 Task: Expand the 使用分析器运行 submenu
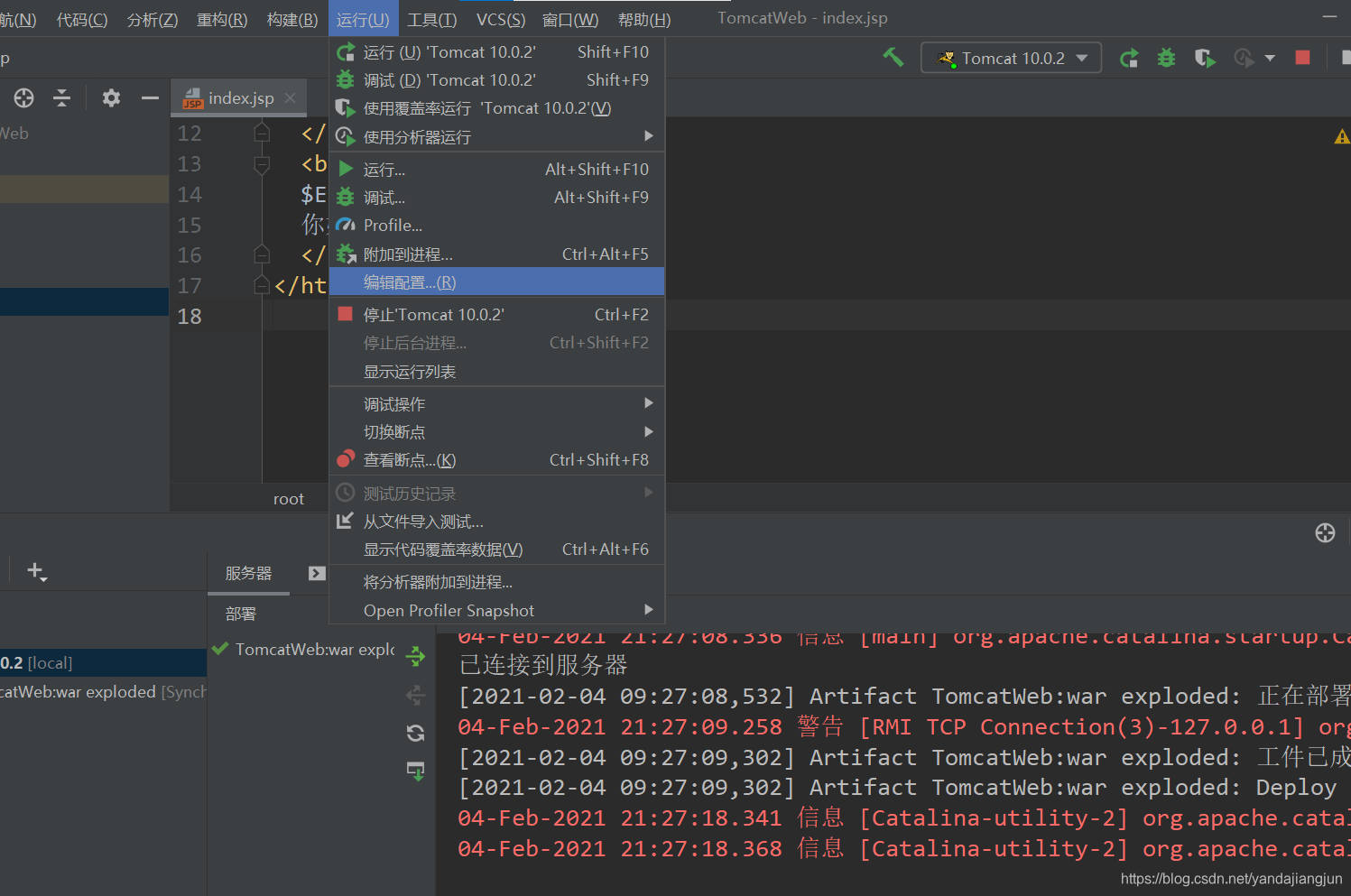click(496, 137)
